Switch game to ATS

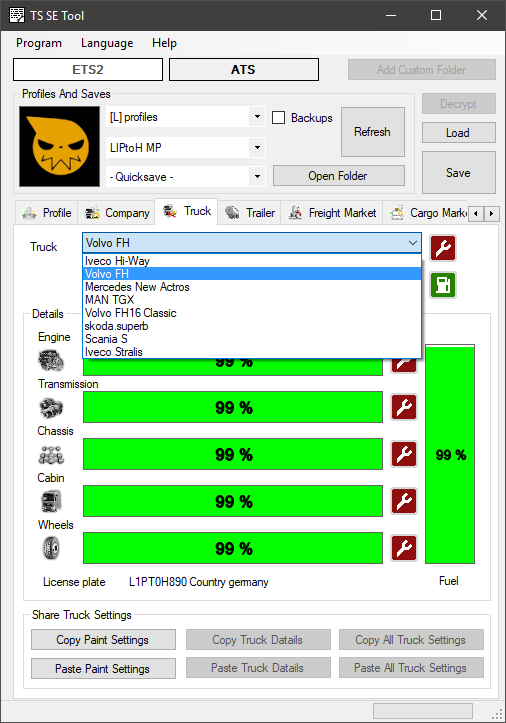pos(244,70)
